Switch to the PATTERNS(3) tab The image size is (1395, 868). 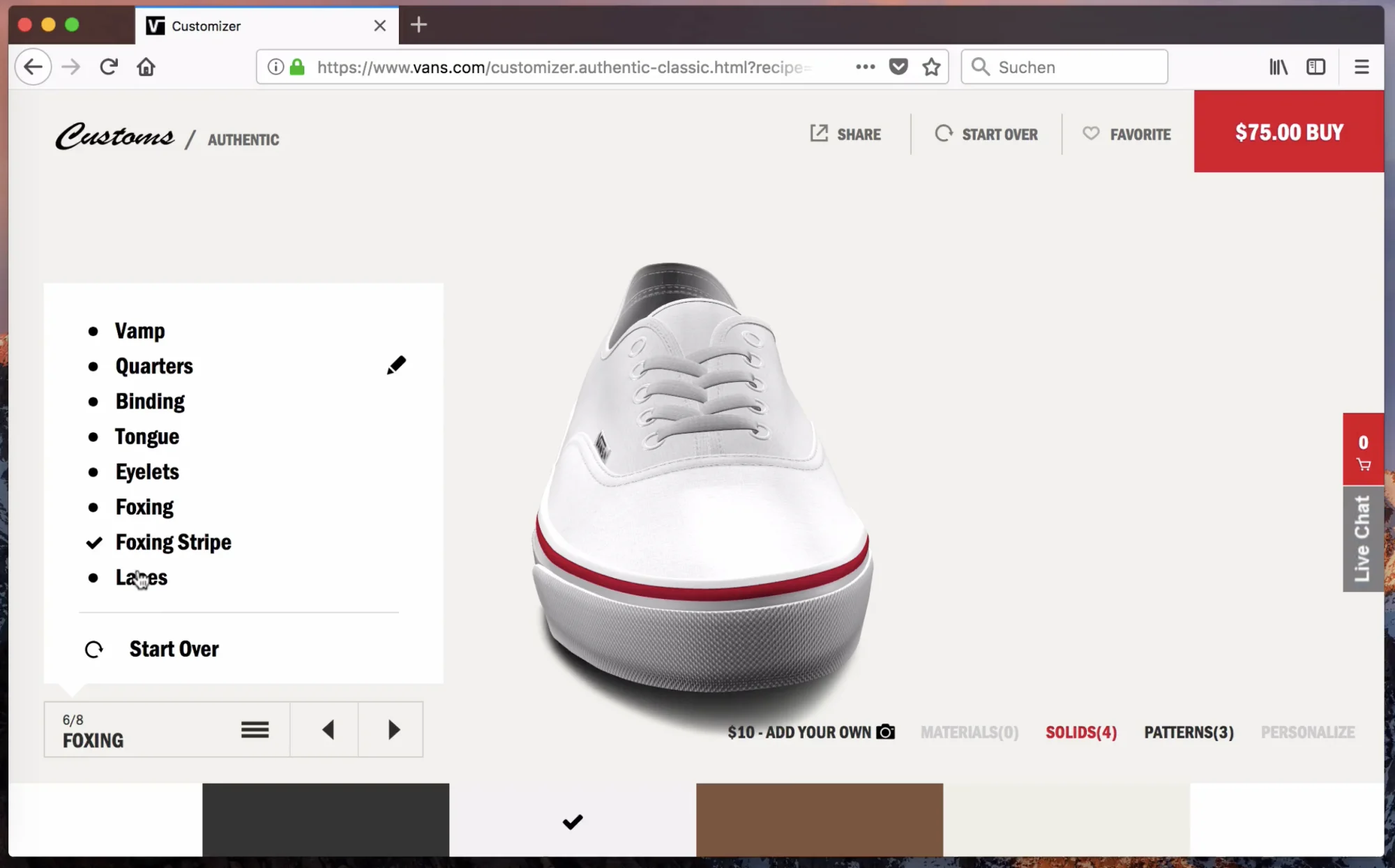pyautogui.click(x=1189, y=732)
